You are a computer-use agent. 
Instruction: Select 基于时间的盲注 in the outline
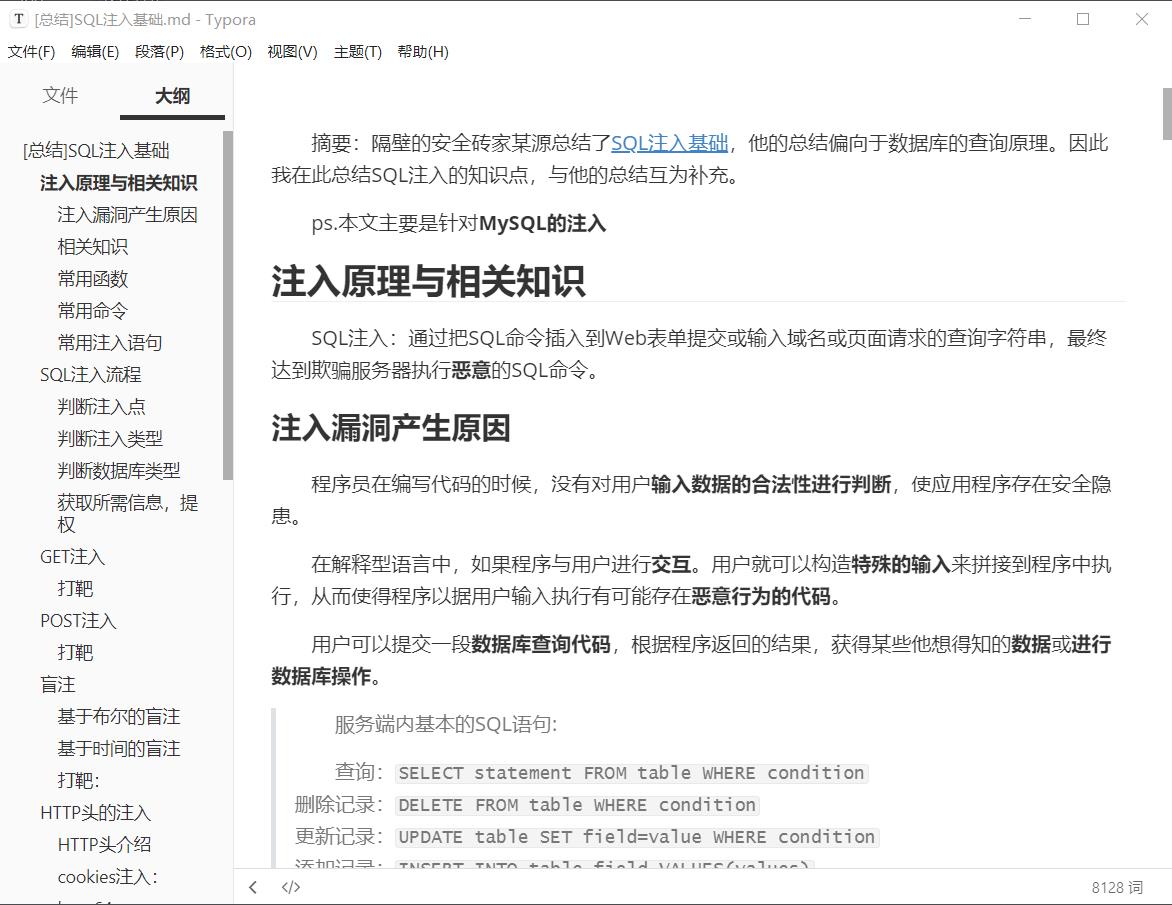(x=120, y=749)
